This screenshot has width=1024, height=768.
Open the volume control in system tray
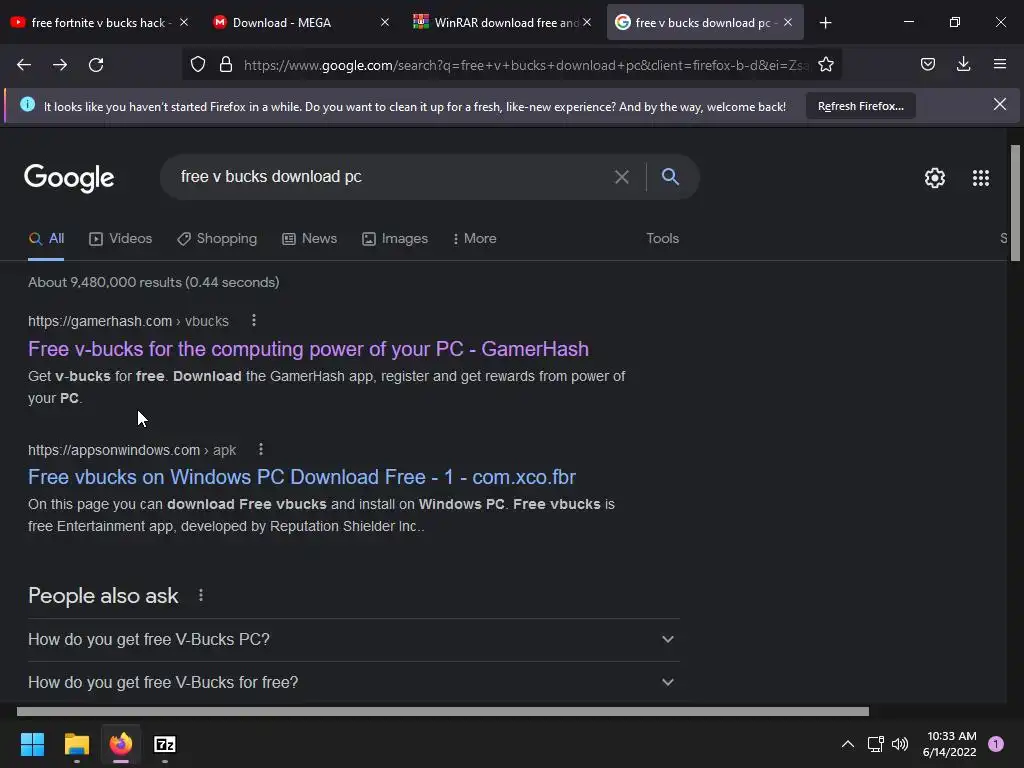click(x=900, y=744)
